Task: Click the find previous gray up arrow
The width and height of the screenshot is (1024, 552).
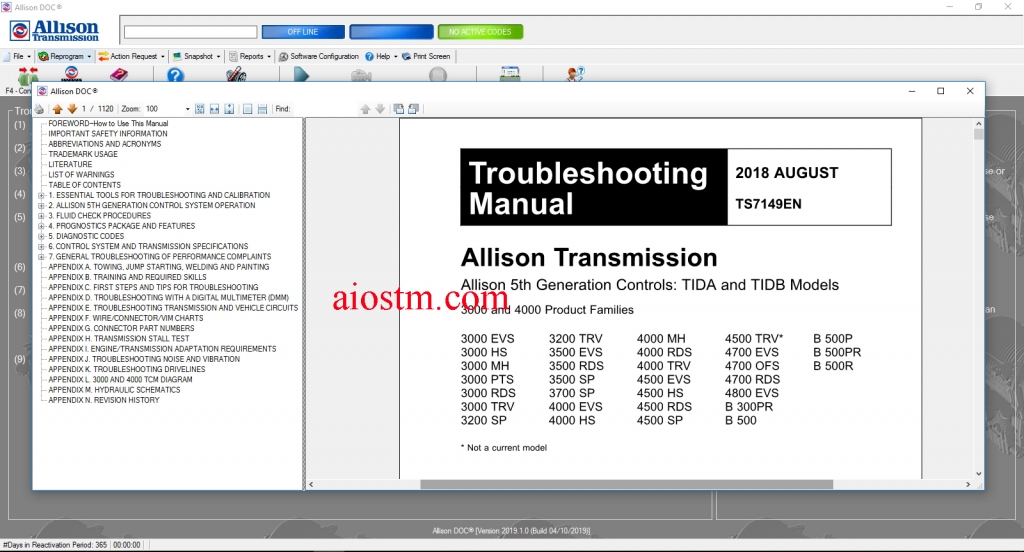Action: click(366, 109)
